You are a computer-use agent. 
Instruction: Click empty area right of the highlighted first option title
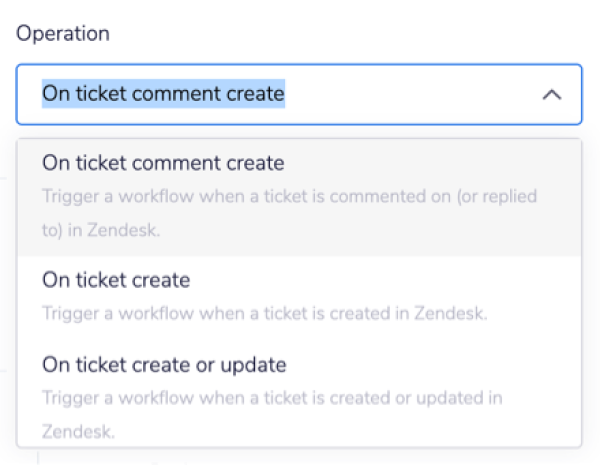click(430, 163)
